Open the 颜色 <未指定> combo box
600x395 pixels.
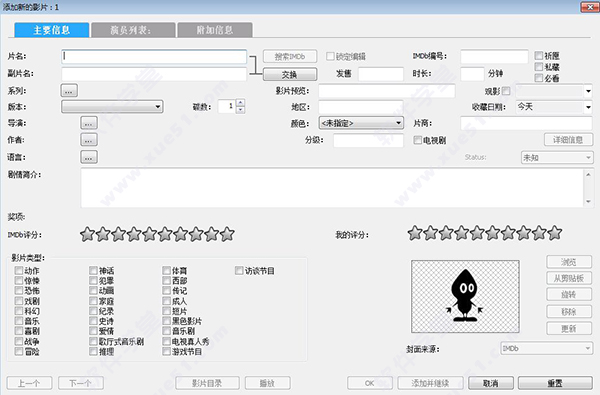[361, 123]
